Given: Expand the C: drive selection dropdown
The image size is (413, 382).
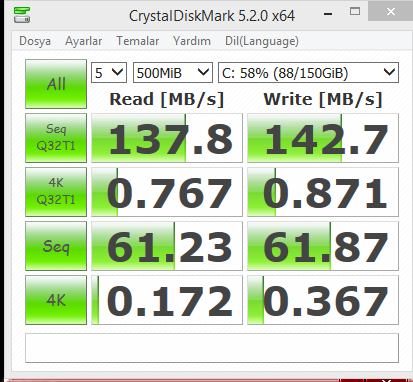Looking at the screenshot, I should 308,72.
